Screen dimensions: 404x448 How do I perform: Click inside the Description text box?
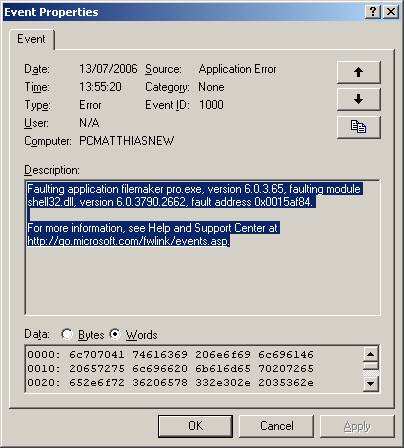(202, 247)
